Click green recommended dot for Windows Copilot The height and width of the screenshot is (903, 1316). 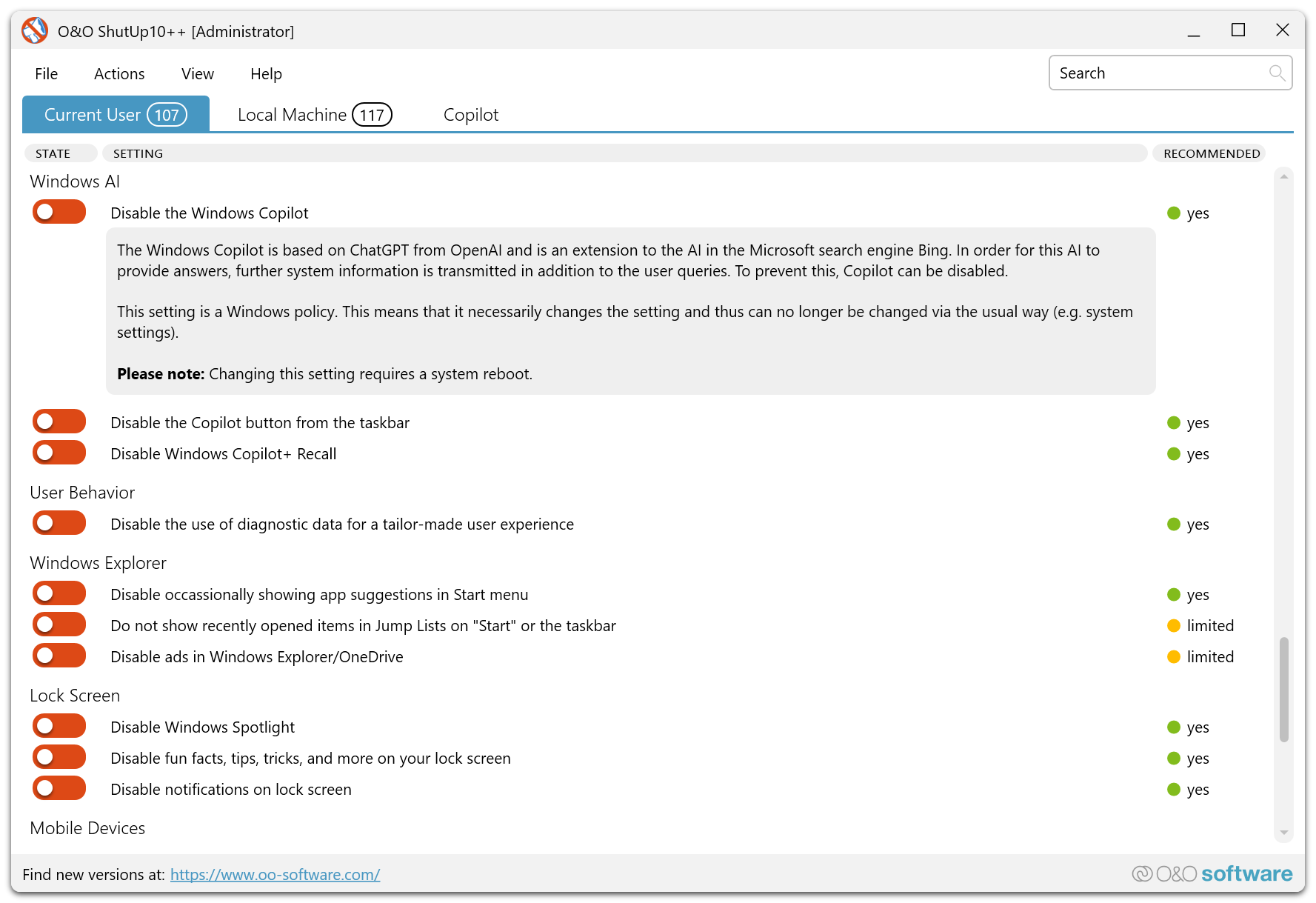click(1173, 213)
